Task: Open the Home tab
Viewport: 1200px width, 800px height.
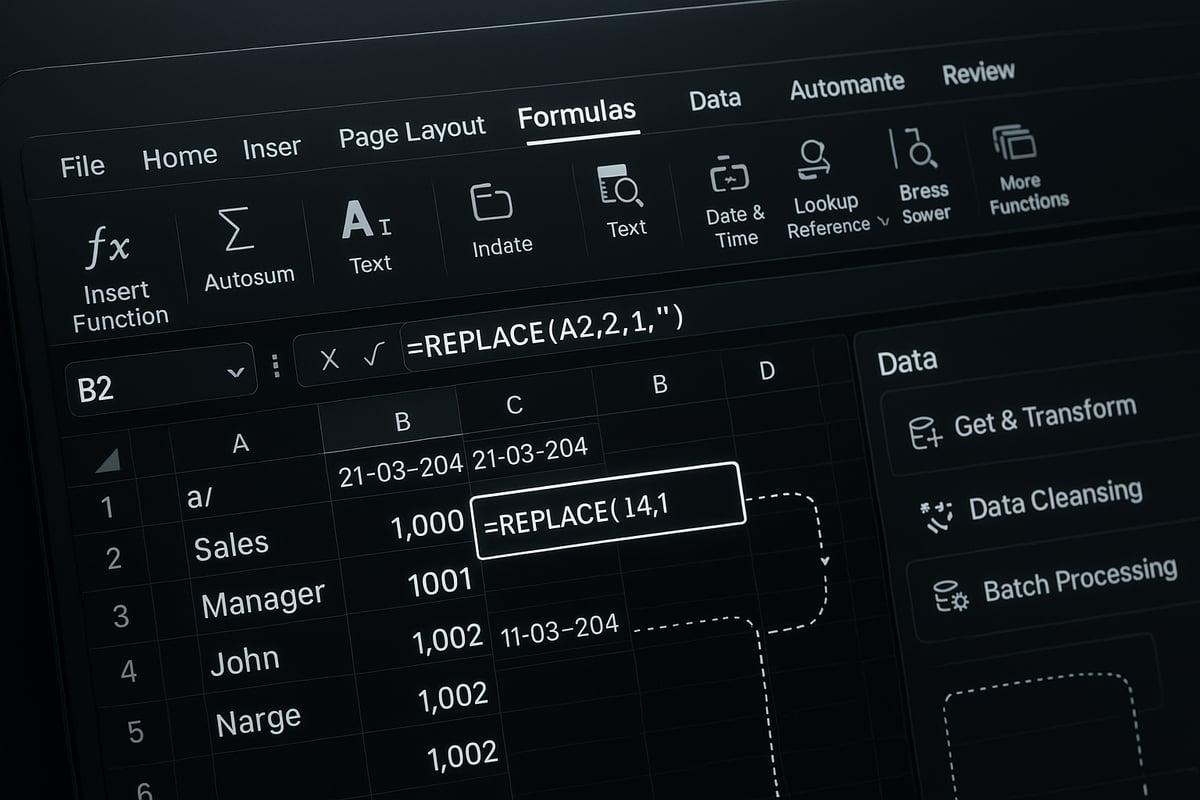Action: click(181, 154)
